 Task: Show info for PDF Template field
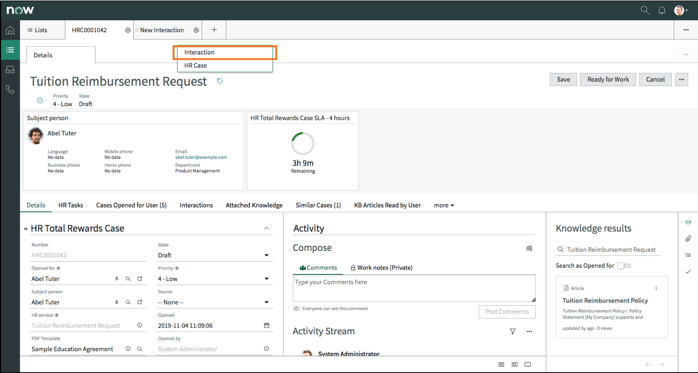pyautogui.click(x=128, y=349)
